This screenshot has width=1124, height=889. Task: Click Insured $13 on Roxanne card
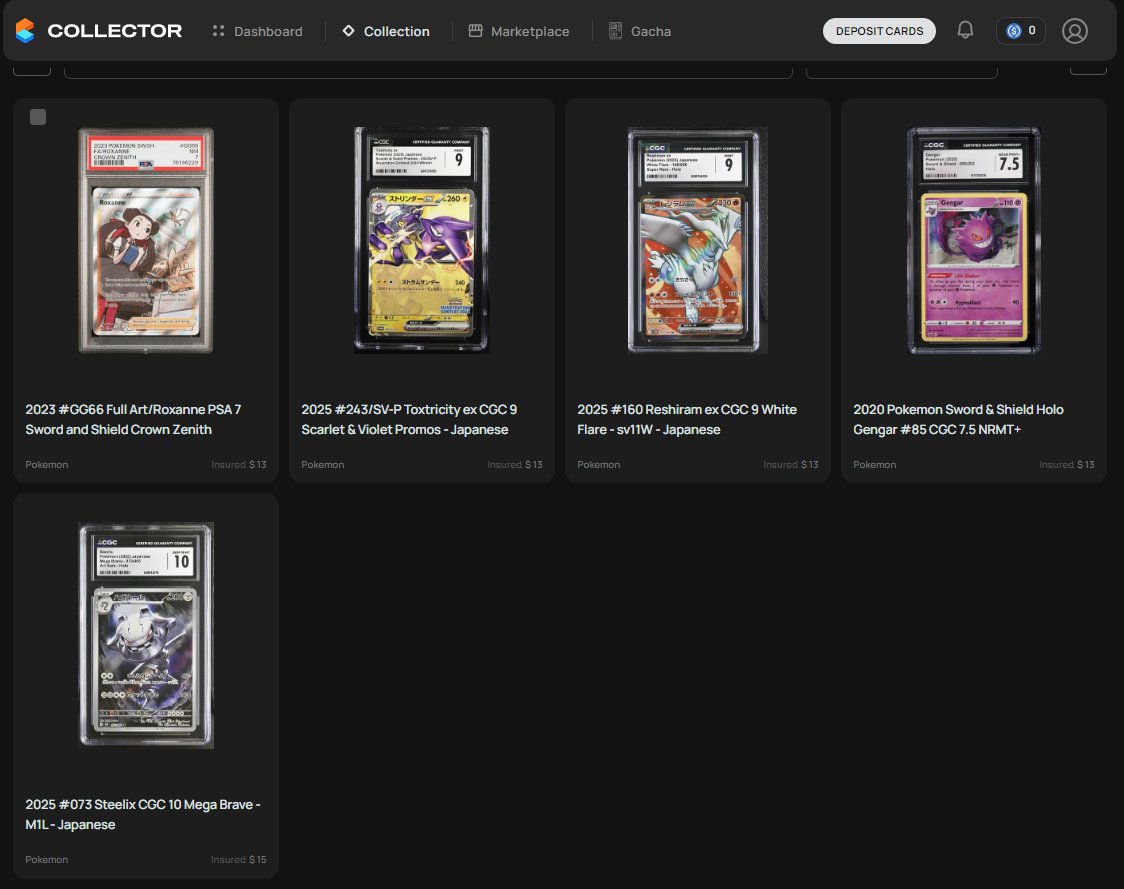pyautogui.click(x=239, y=465)
